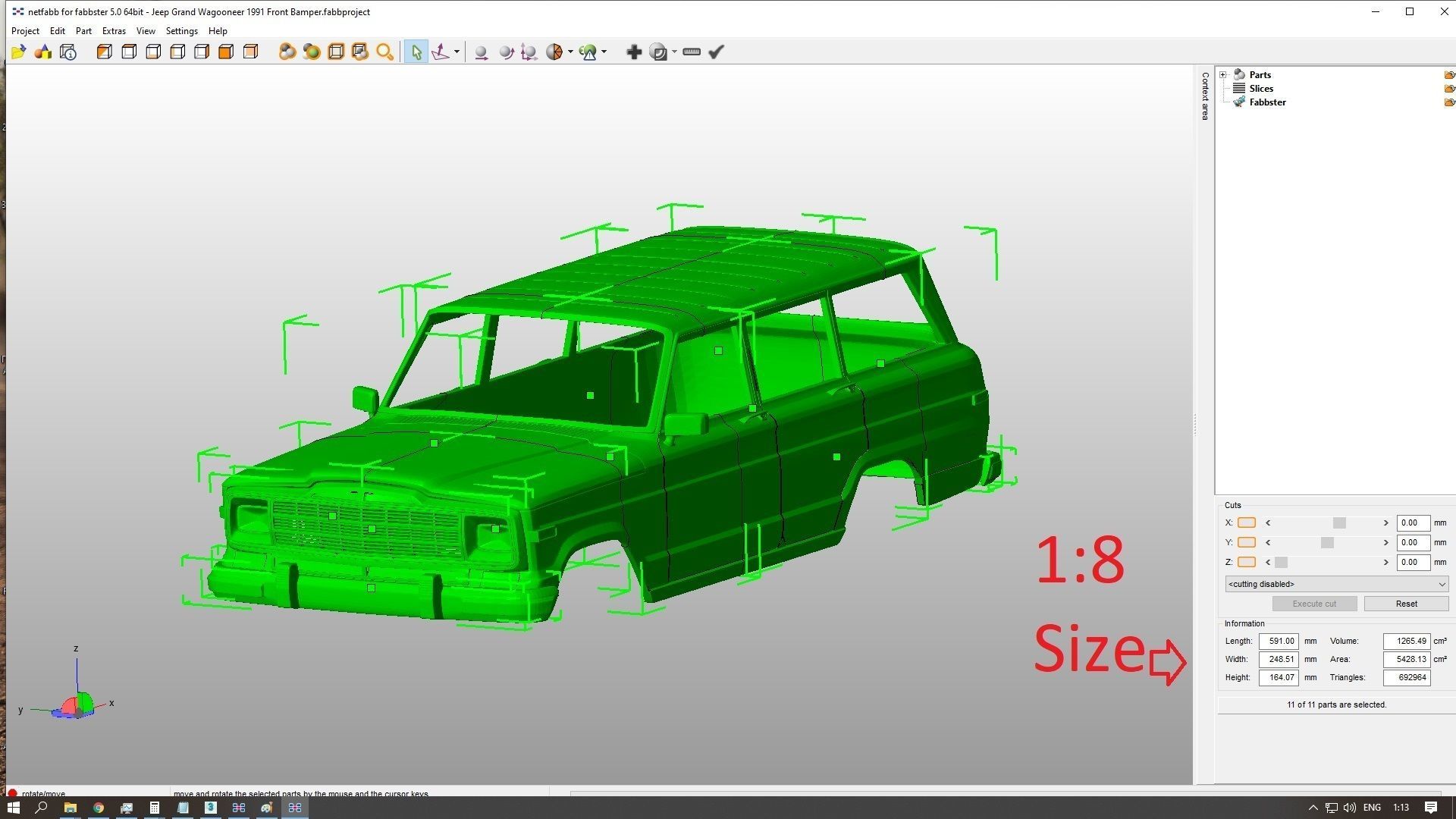Open the part information icon
This screenshot has width=1456, height=819.
68,52
